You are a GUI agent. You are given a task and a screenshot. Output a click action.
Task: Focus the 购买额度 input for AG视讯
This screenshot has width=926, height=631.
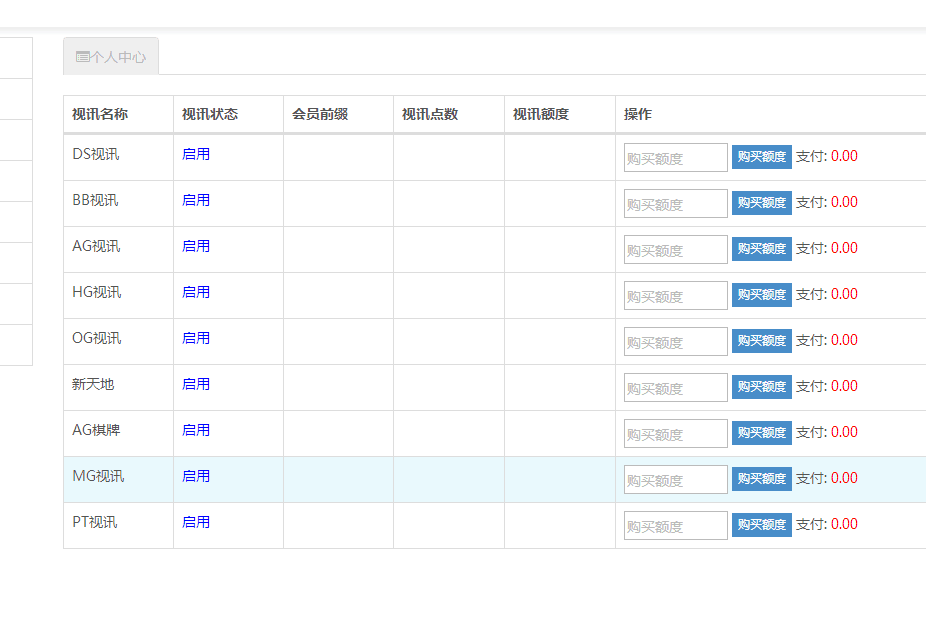point(676,250)
